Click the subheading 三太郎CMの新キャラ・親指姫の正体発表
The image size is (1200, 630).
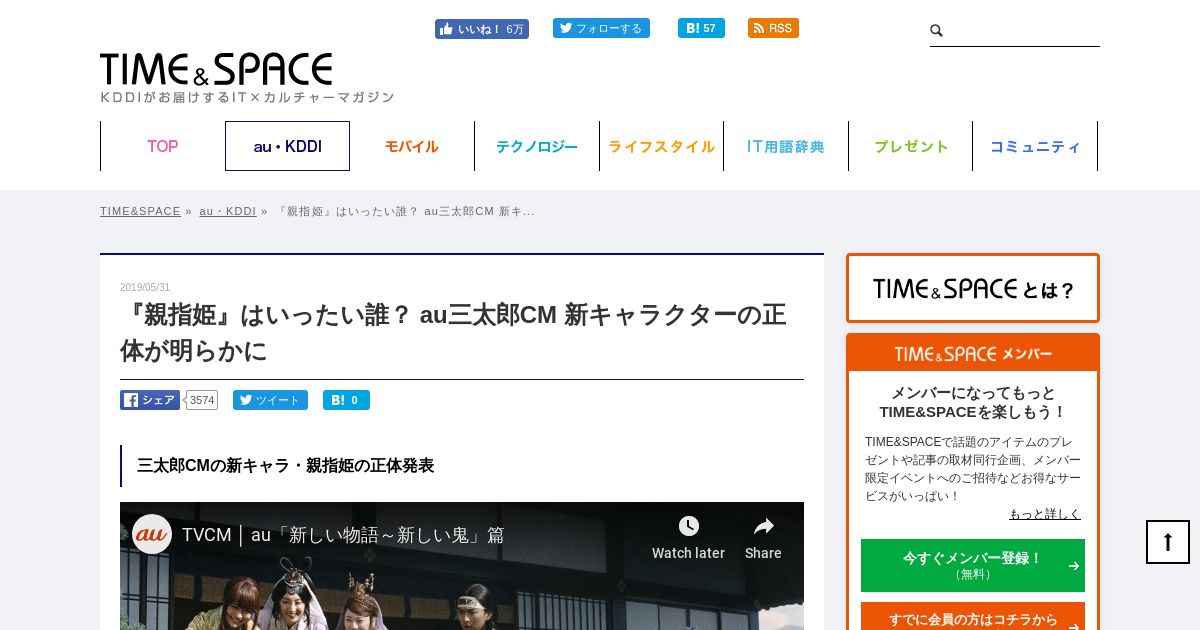point(286,466)
